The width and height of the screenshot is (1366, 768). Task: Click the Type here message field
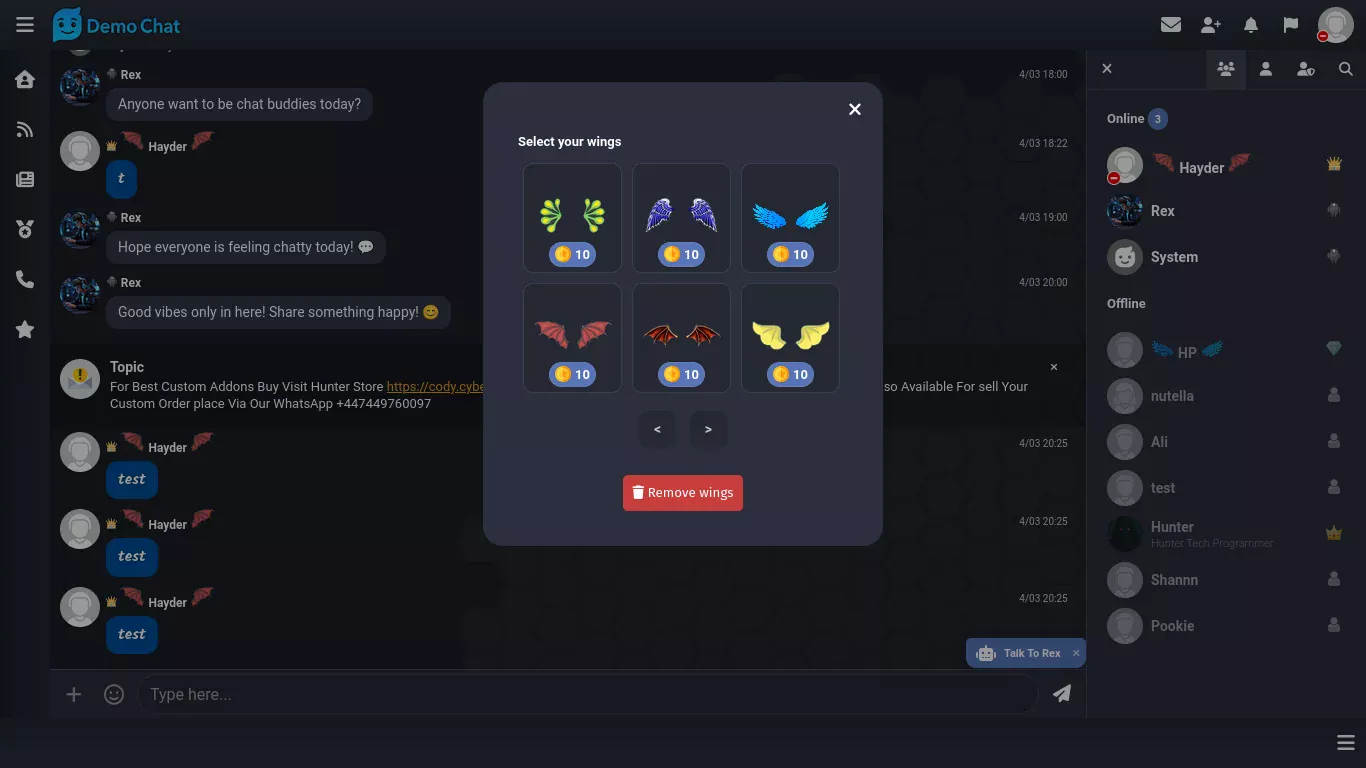pyautogui.click(x=587, y=694)
